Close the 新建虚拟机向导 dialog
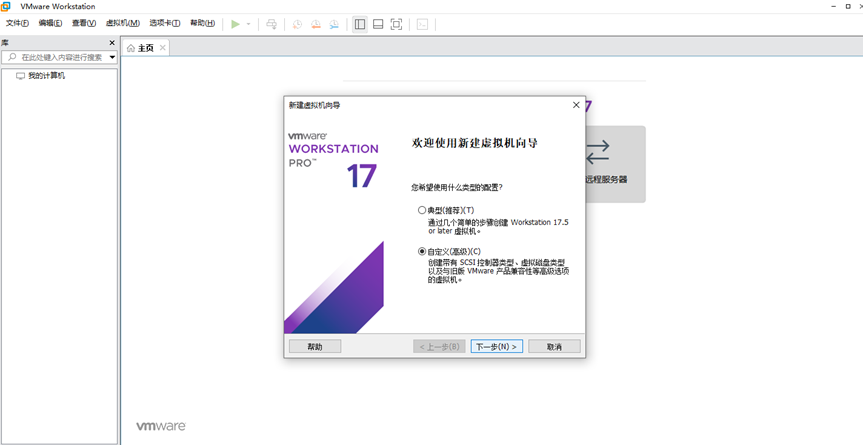 pyautogui.click(x=576, y=105)
